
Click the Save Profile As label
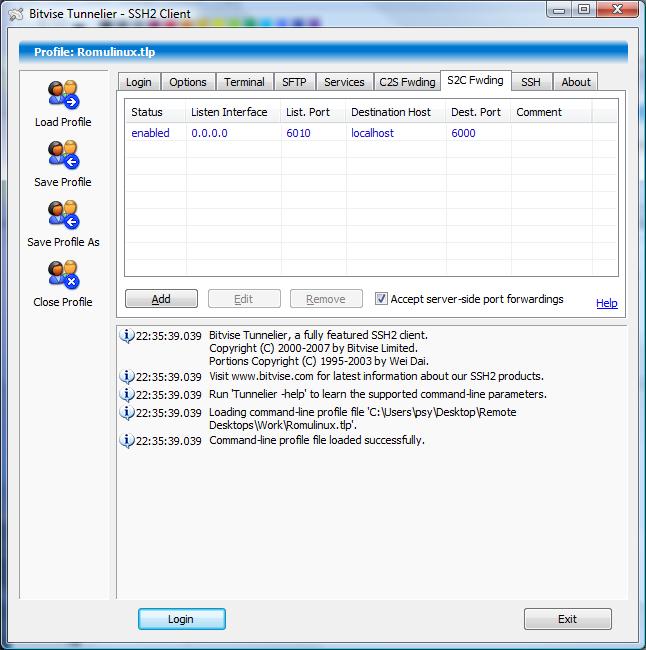63,242
